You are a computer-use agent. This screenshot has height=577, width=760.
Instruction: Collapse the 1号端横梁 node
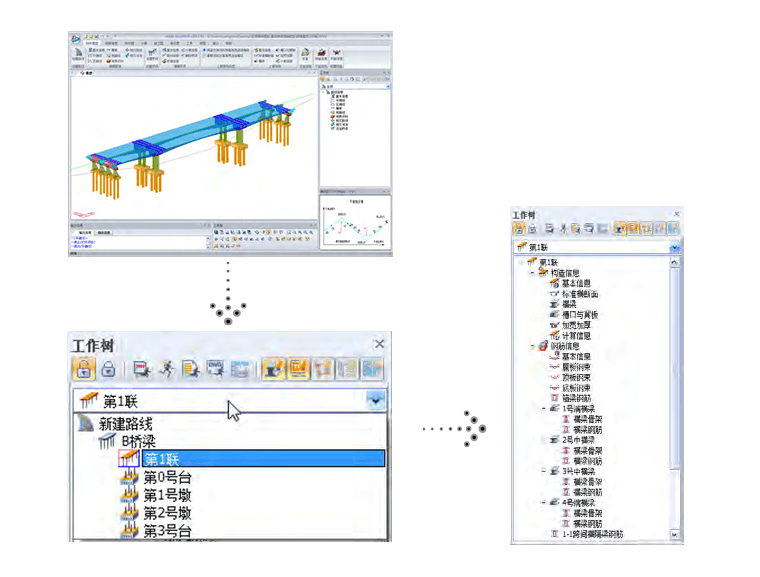pyautogui.click(x=544, y=409)
